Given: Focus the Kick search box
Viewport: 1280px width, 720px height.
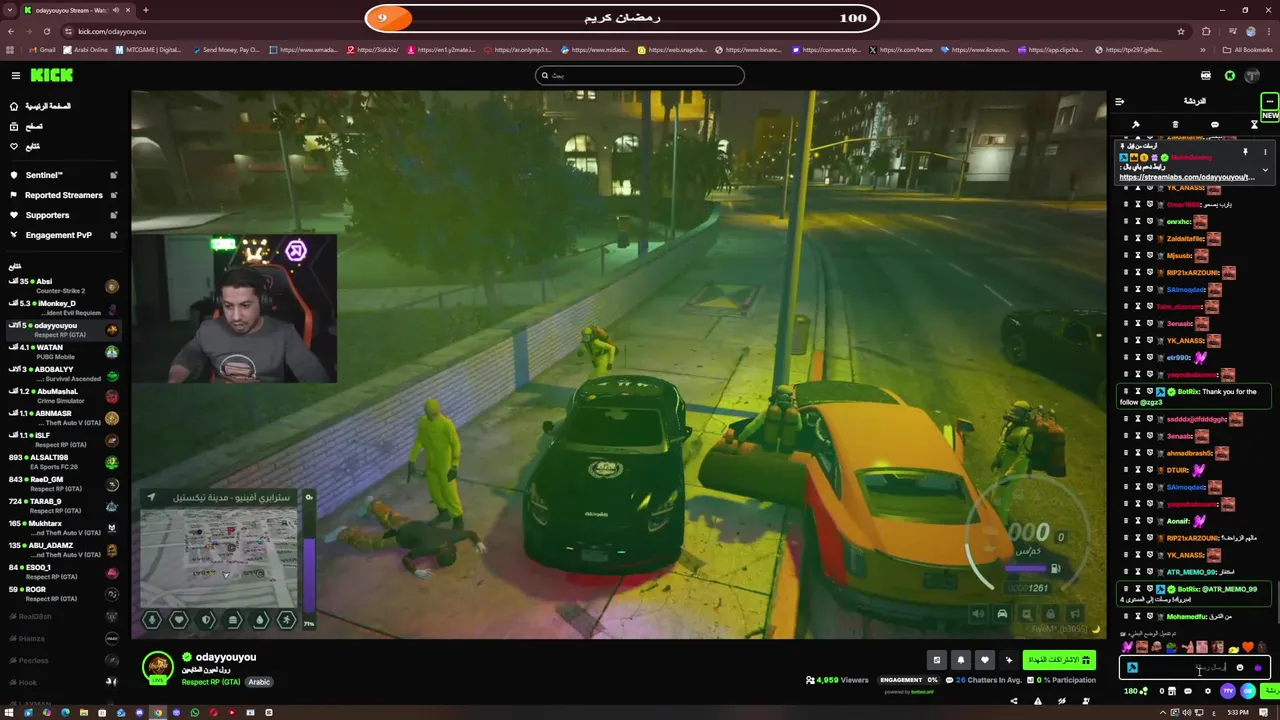Looking at the screenshot, I should (x=640, y=75).
